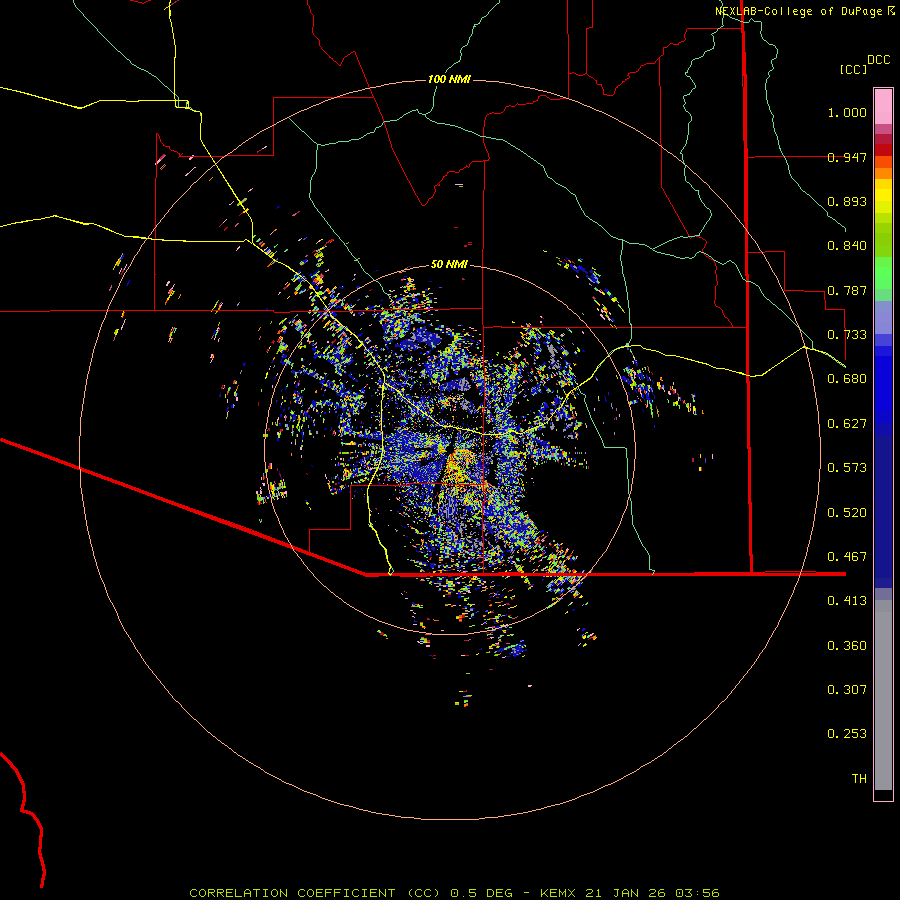Image resolution: width=900 pixels, height=900 pixels.
Task: Click the KEMX station identifier
Action: tap(560, 893)
